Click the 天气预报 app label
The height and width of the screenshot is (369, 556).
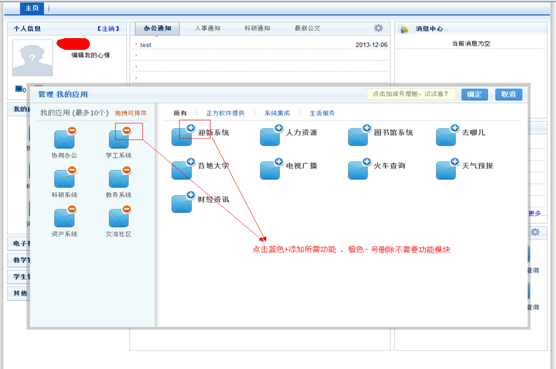click(477, 166)
